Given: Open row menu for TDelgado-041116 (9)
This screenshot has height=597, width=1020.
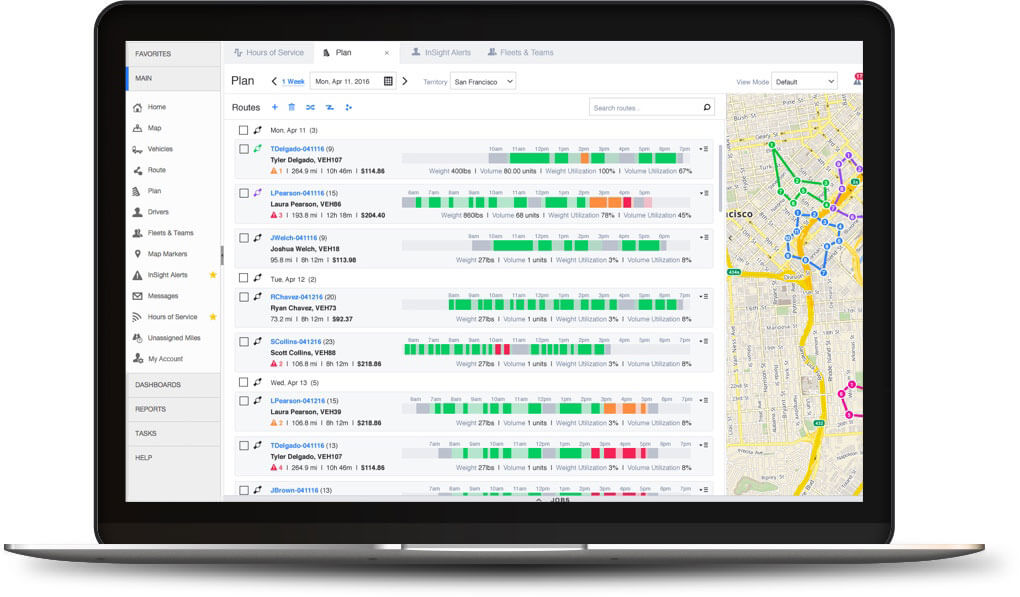Looking at the screenshot, I should point(705,149).
